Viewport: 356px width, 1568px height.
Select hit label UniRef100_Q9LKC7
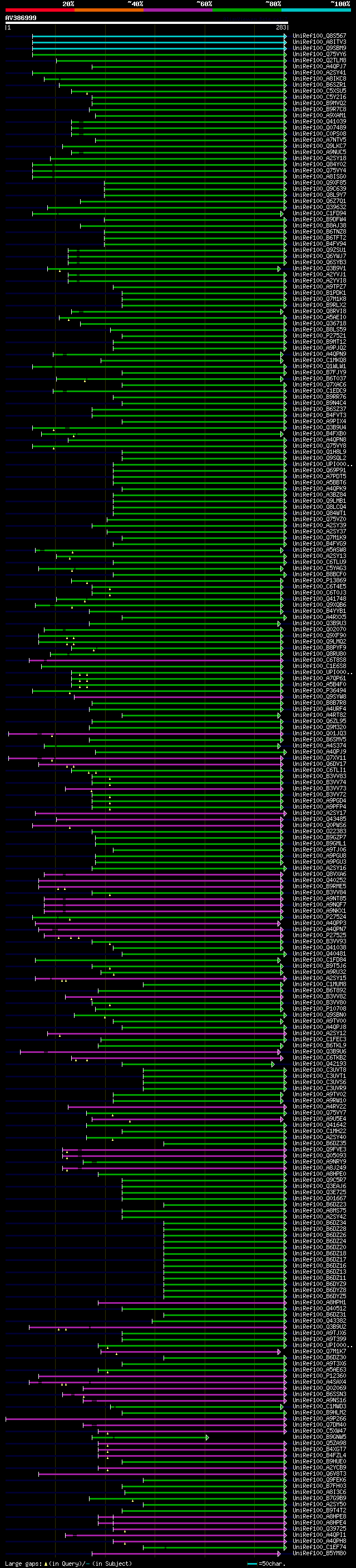319,146
